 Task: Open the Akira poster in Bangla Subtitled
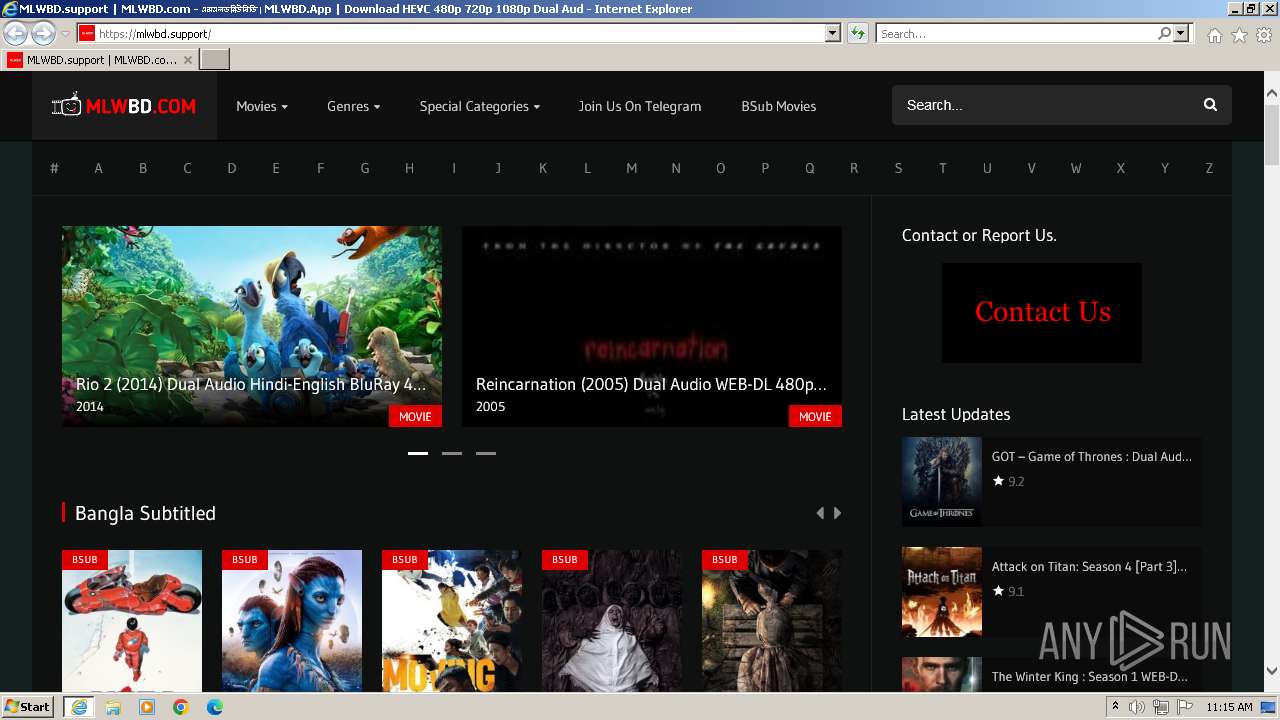click(x=132, y=621)
